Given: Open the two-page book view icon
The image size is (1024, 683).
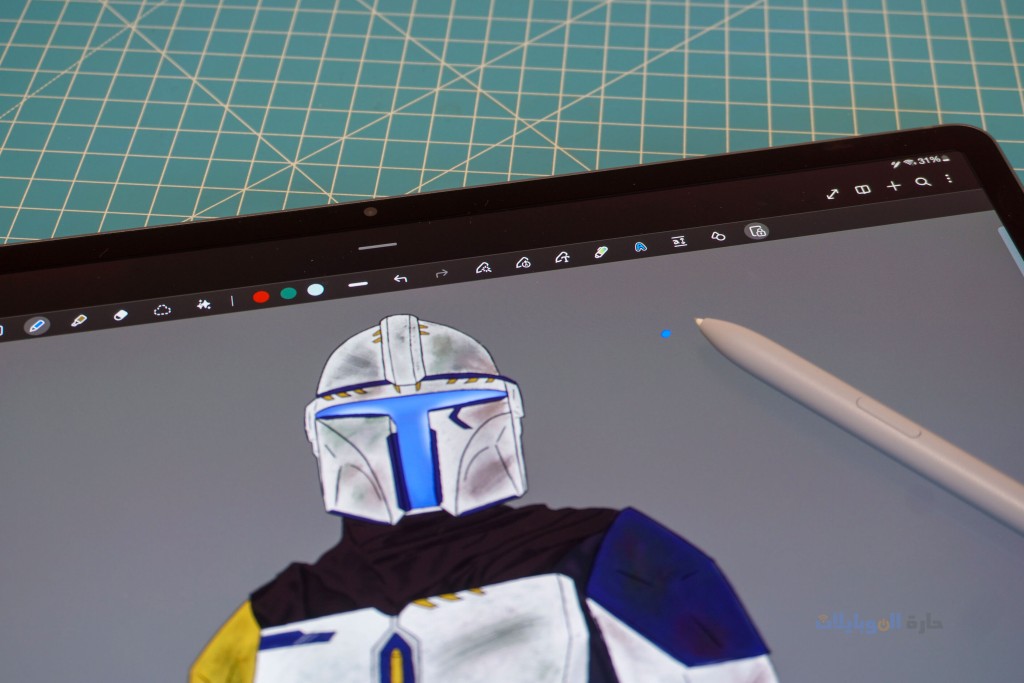Looking at the screenshot, I should tap(863, 190).
